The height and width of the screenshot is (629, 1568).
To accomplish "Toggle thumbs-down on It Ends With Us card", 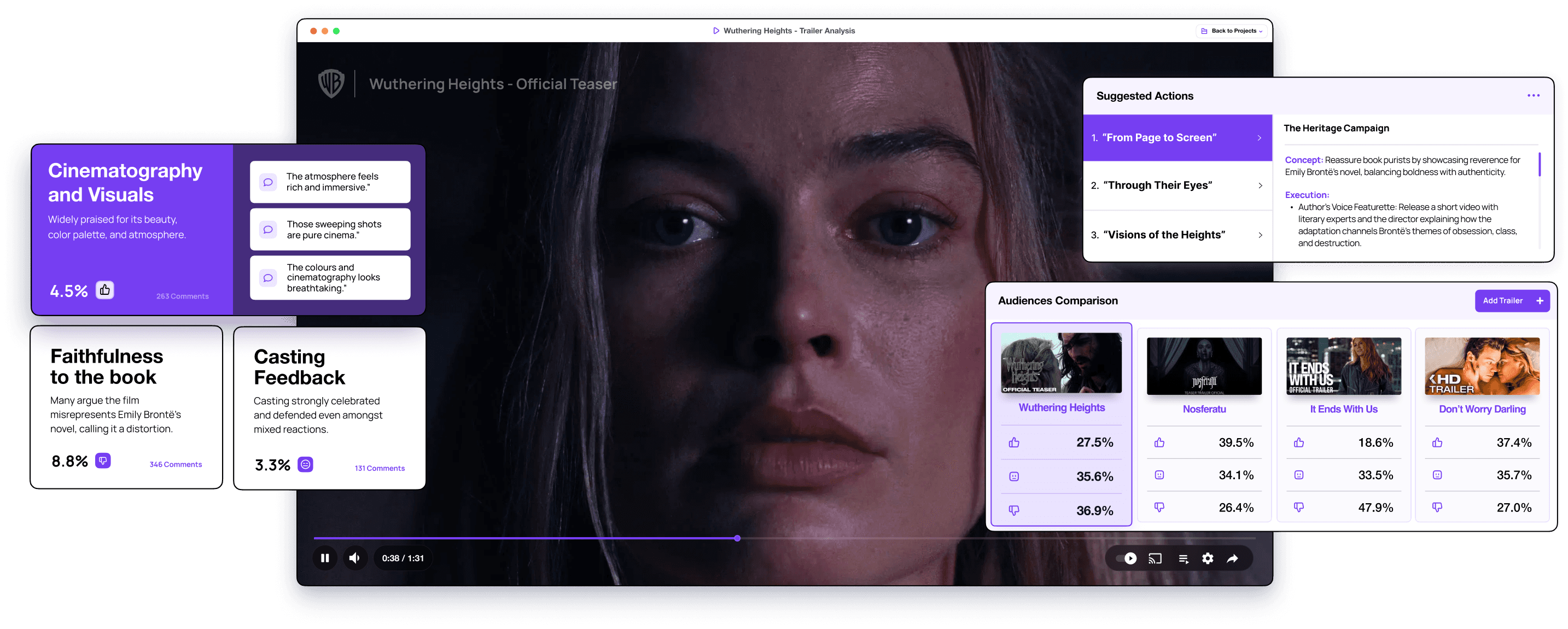I will pos(1299,506).
